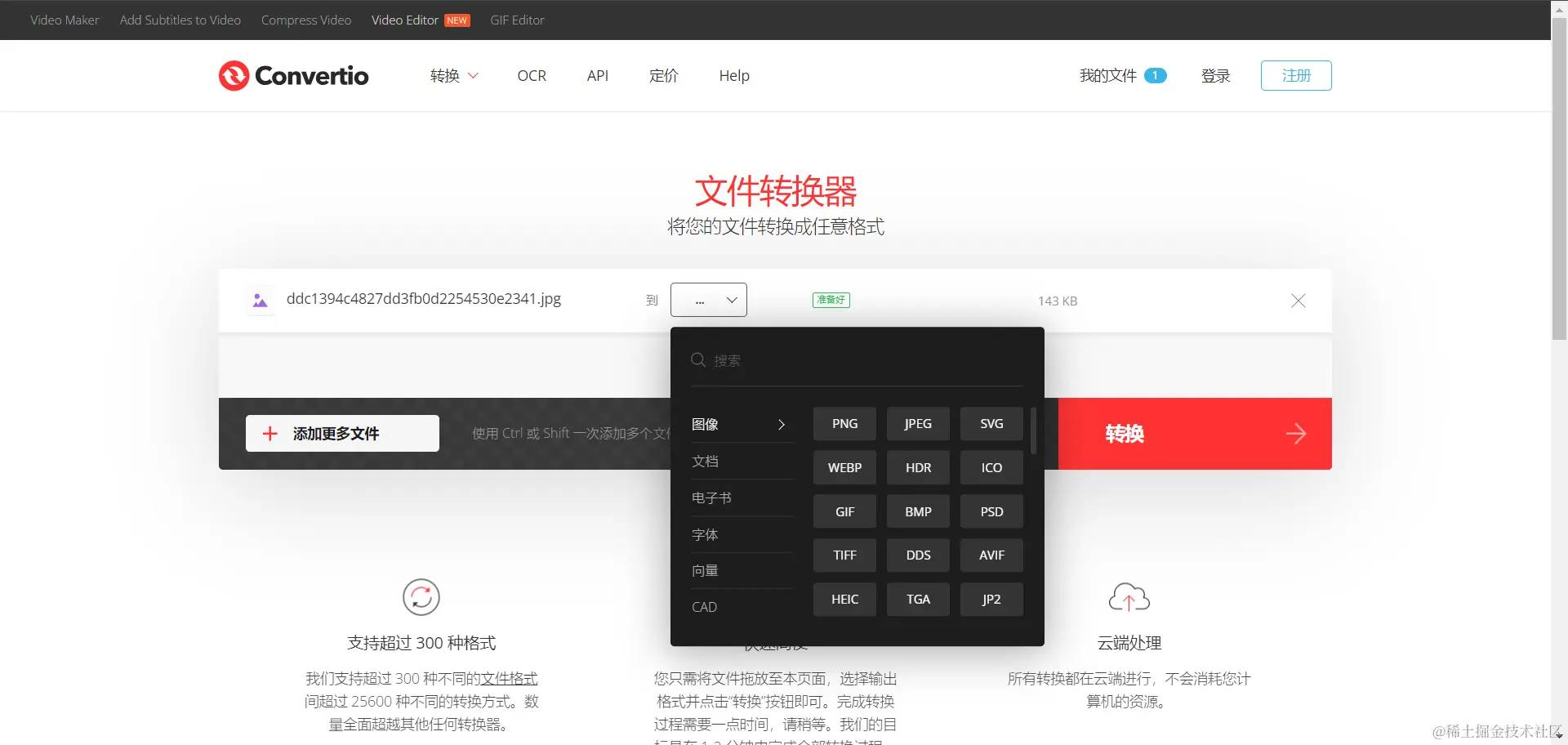Choose JPEG as output format
The width and height of the screenshot is (1568, 745).
tap(918, 423)
